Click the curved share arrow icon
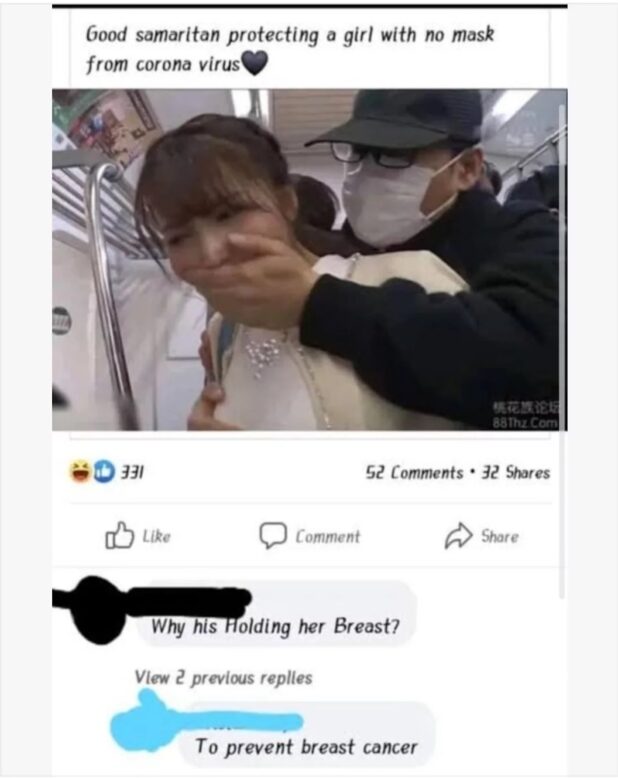Image resolution: width=618 pixels, height=778 pixels. click(458, 536)
